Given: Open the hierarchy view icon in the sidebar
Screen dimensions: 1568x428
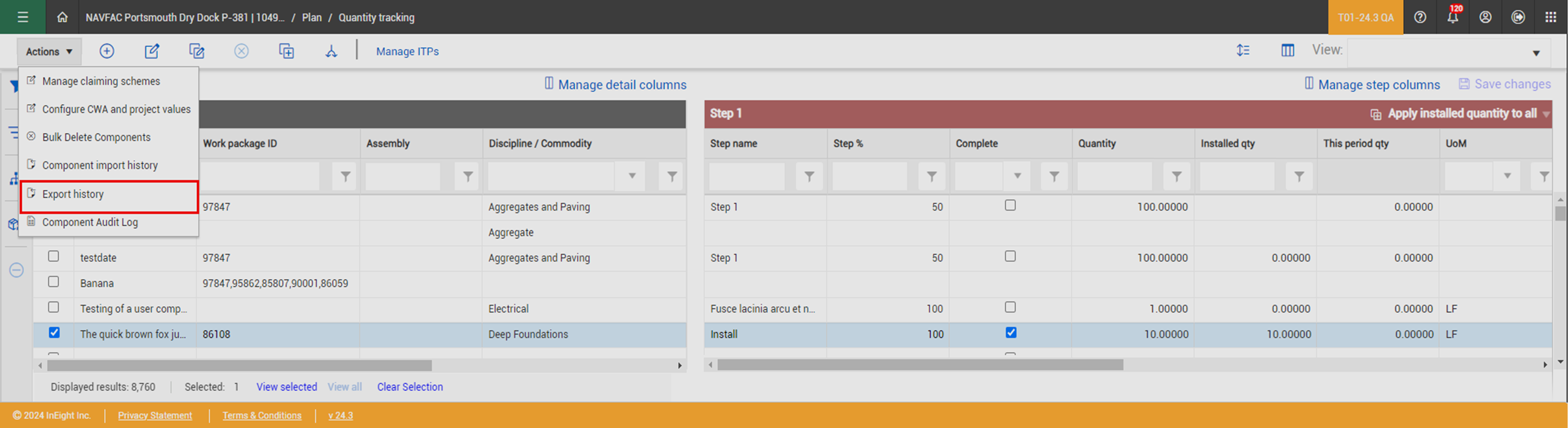Looking at the screenshot, I should pos(15,179).
